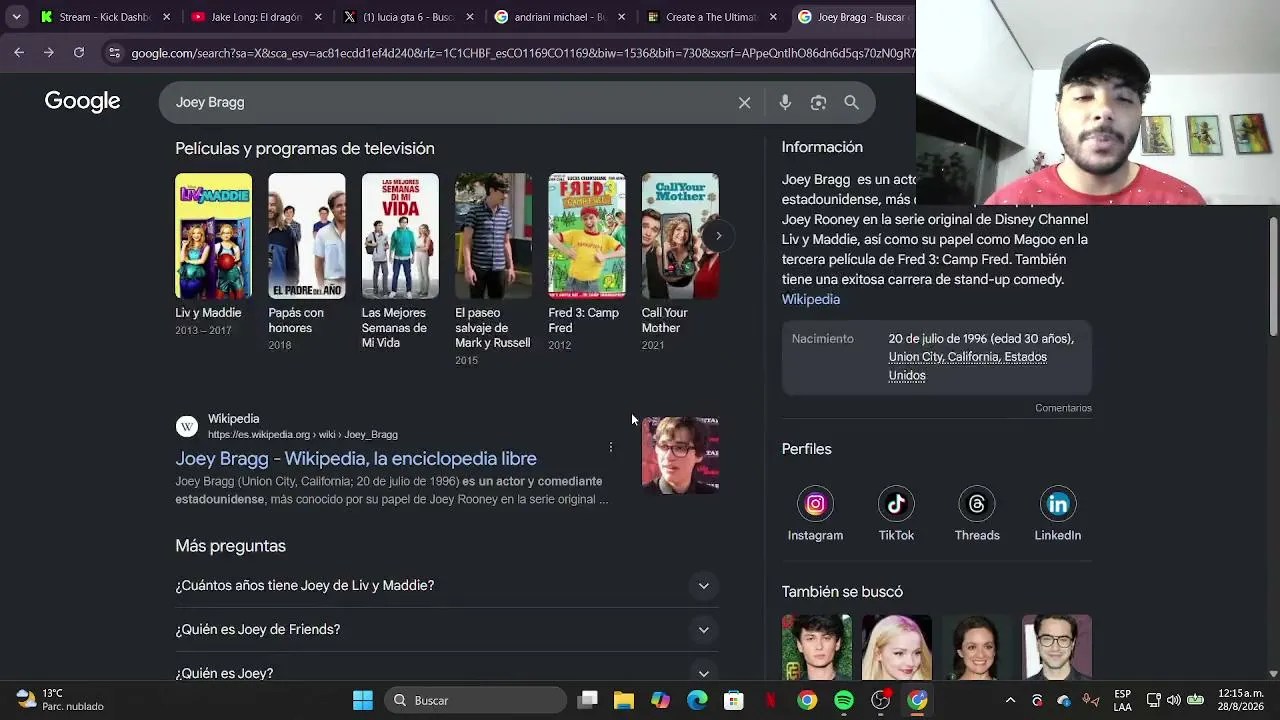Select the Las Mejores Semanas de Mi Vida poster
This screenshot has height=720, width=1280.
click(x=400, y=236)
